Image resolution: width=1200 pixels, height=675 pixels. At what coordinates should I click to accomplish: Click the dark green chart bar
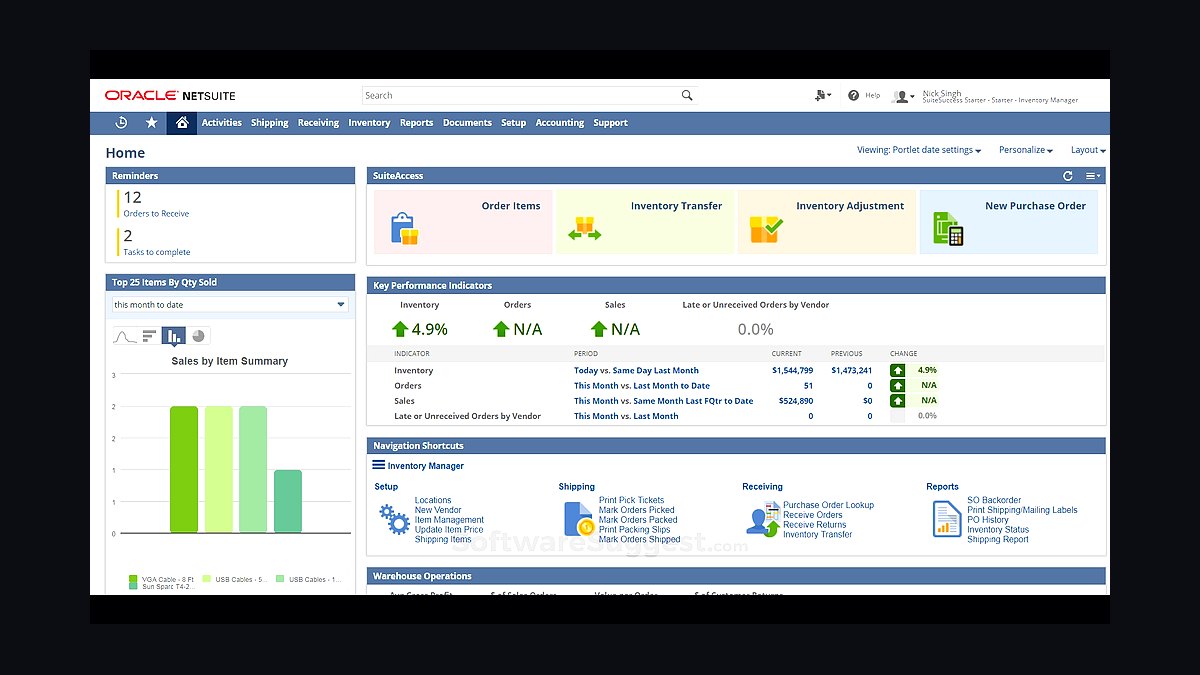tap(184, 469)
